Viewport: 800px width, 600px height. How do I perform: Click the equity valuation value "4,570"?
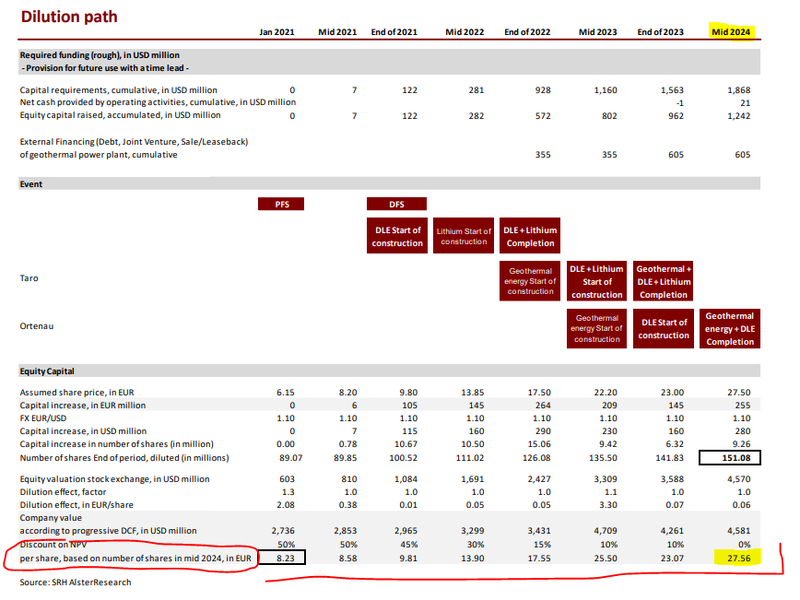coord(738,479)
